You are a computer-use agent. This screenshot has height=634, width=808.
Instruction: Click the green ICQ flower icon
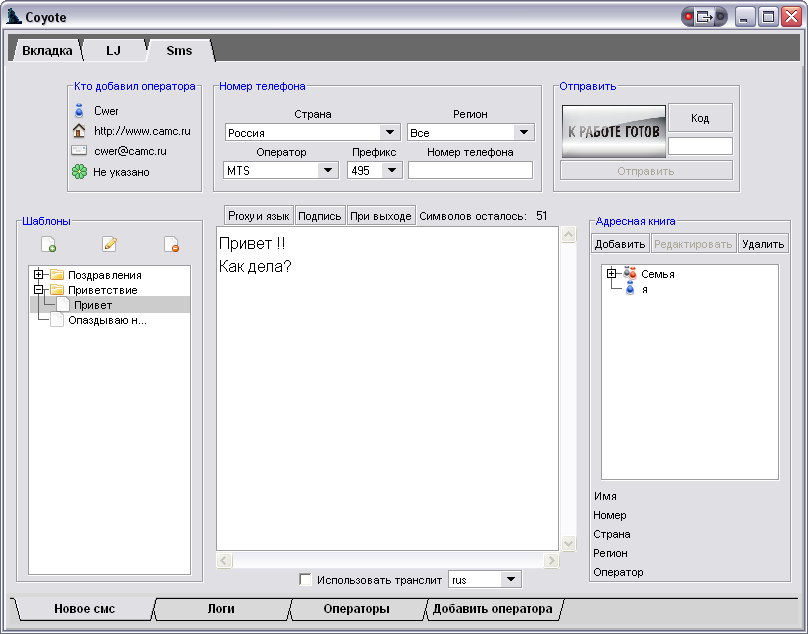click(x=79, y=172)
